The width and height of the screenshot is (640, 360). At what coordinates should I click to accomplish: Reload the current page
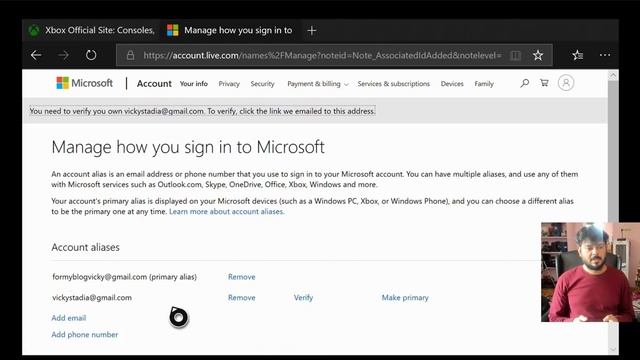pos(91,55)
